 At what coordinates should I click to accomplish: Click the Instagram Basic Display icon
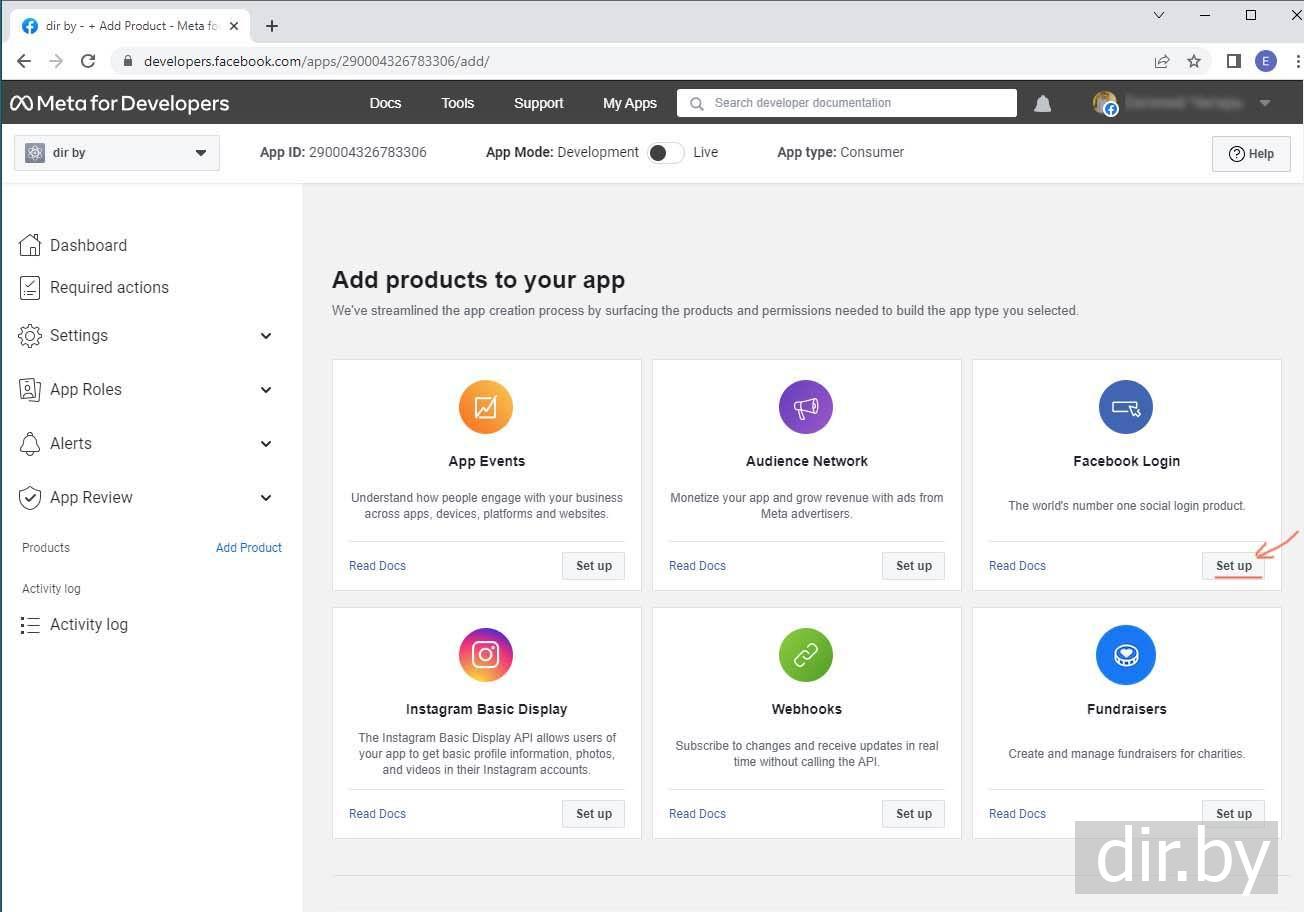pyautogui.click(x=486, y=655)
